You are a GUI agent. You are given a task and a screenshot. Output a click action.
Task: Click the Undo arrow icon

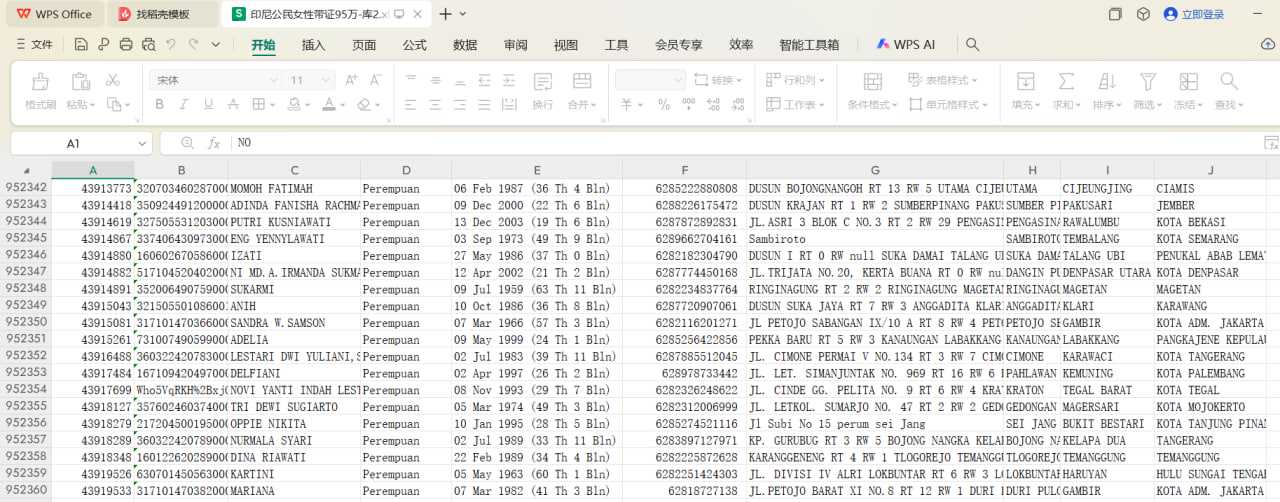pyautogui.click(x=171, y=45)
